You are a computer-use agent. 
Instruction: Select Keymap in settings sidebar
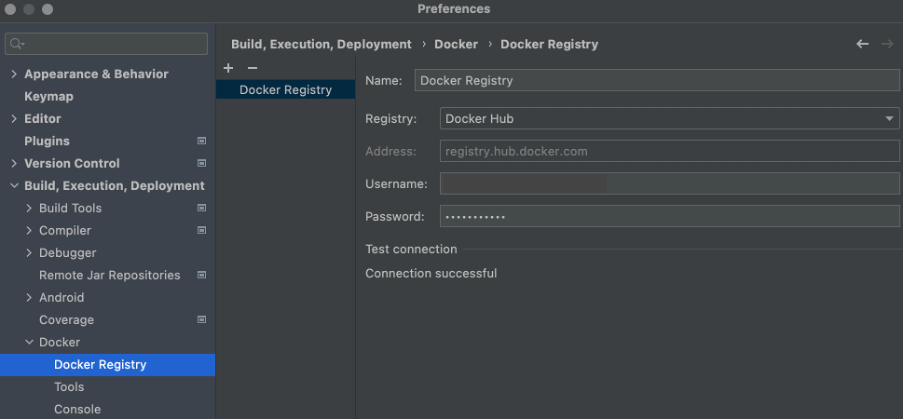pyautogui.click(x=48, y=96)
